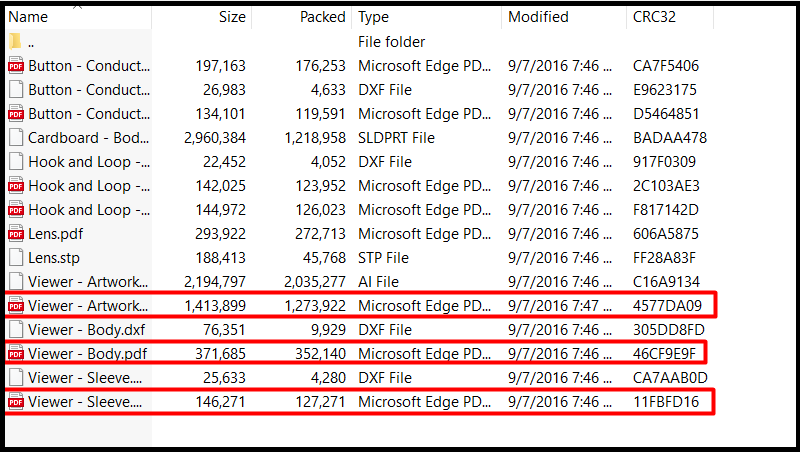The width and height of the screenshot is (800, 452).
Task: Sort by the Size column header
Action: [x=202, y=17]
